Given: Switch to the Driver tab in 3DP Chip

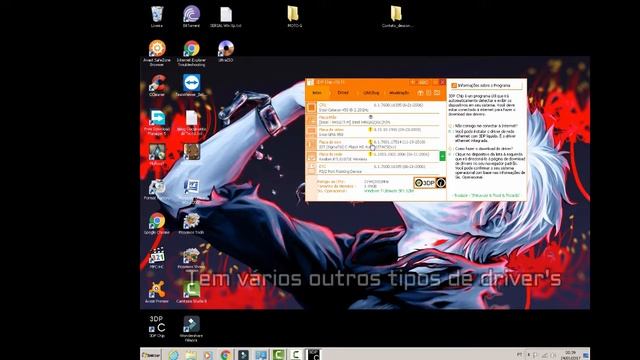Looking at the screenshot, I should click(343, 93).
